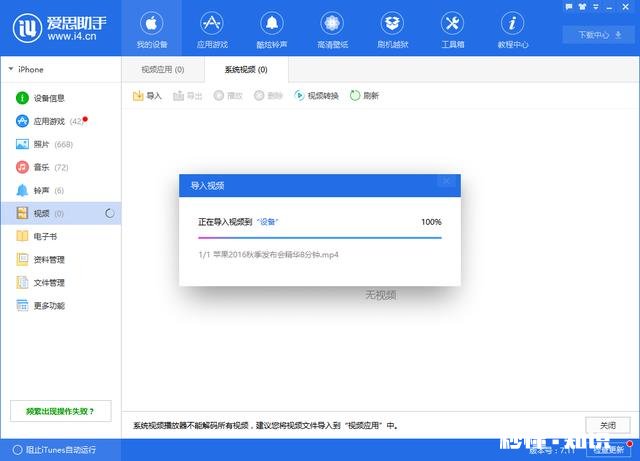Viewport: 640px width, 461px height.
Task: Click the check-update button bottom right
Action: point(608,450)
